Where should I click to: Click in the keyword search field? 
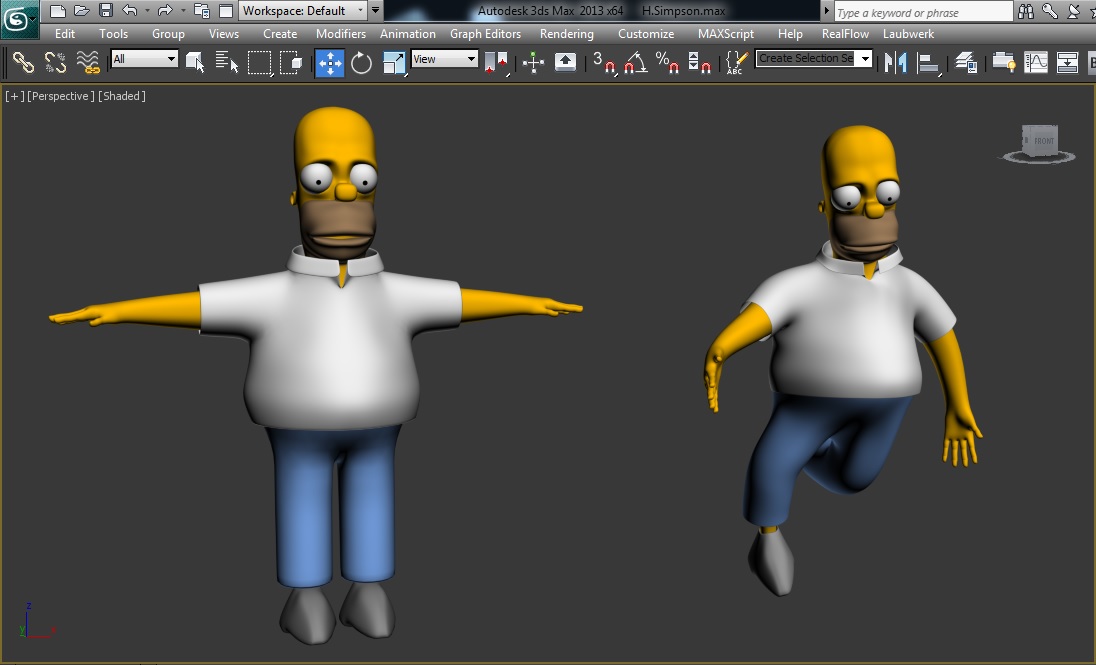tap(923, 12)
